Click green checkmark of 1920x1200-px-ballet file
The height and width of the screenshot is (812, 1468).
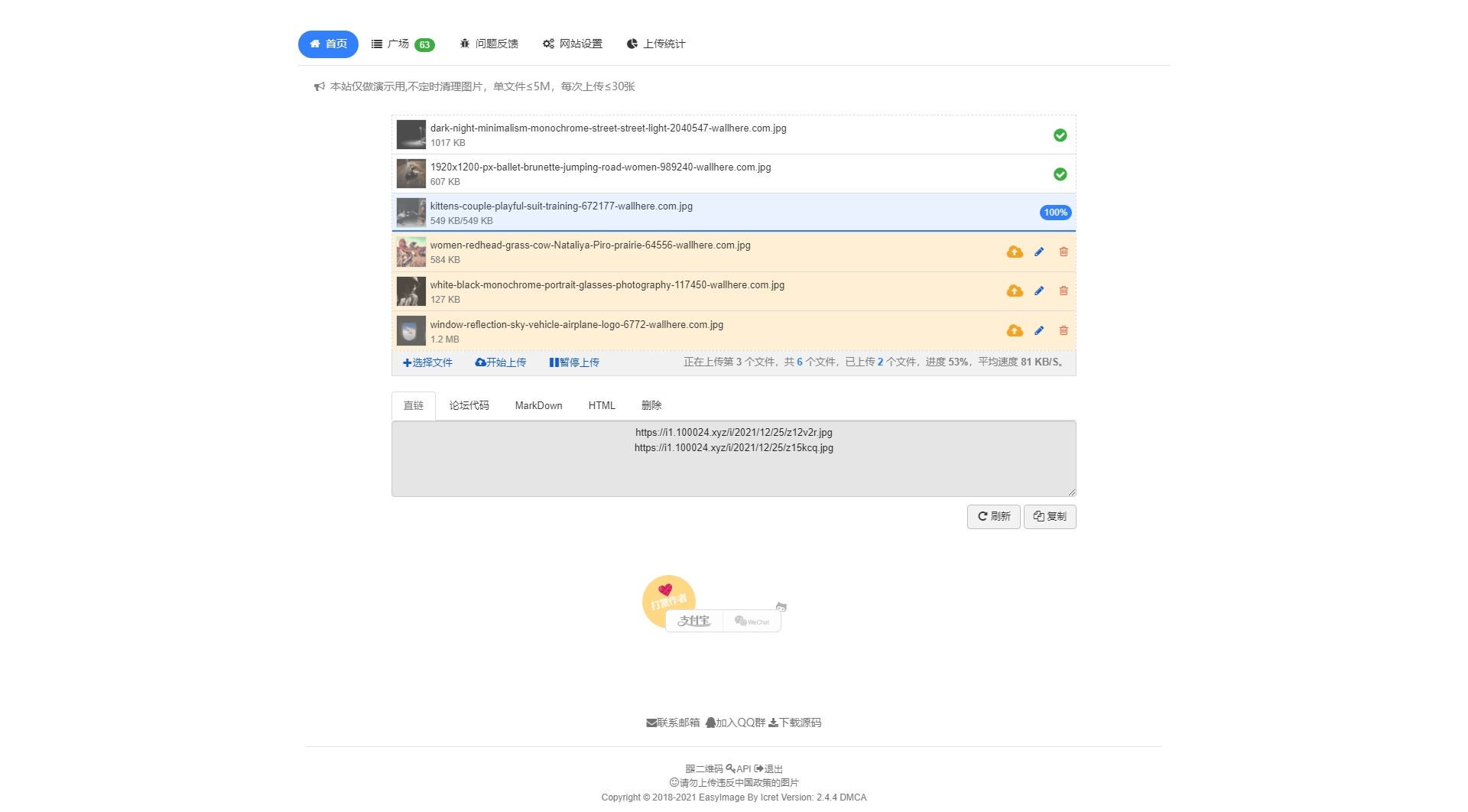point(1060,174)
